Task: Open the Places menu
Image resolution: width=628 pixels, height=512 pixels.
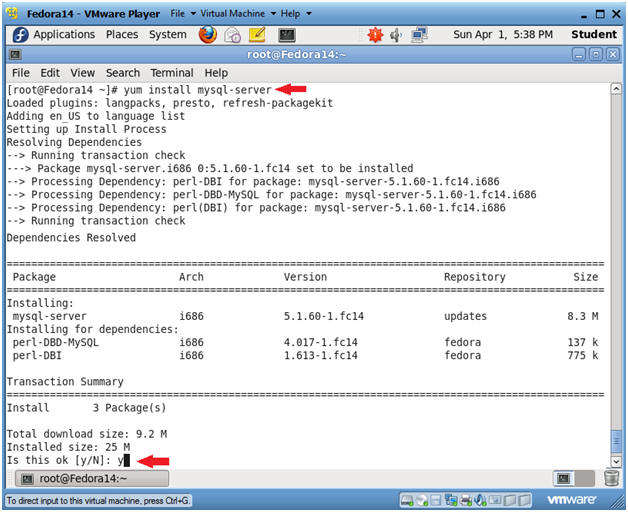Action: click(122, 35)
